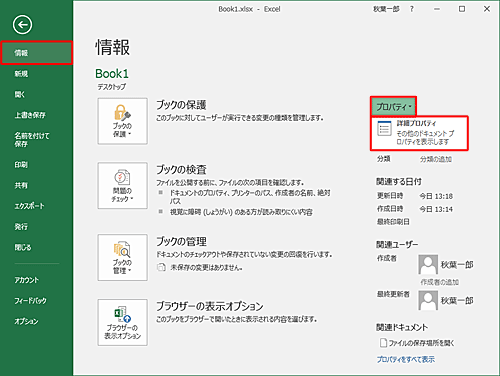Open the ブックの保護 protect workbook button

122,121
